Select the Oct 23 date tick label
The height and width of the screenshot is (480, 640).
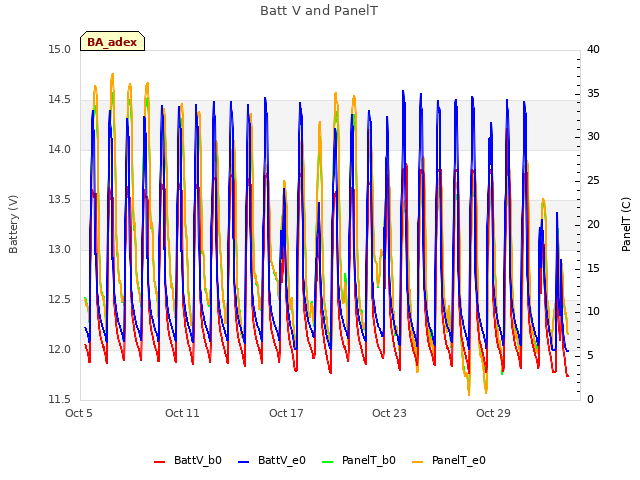click(x=389, y=413)
